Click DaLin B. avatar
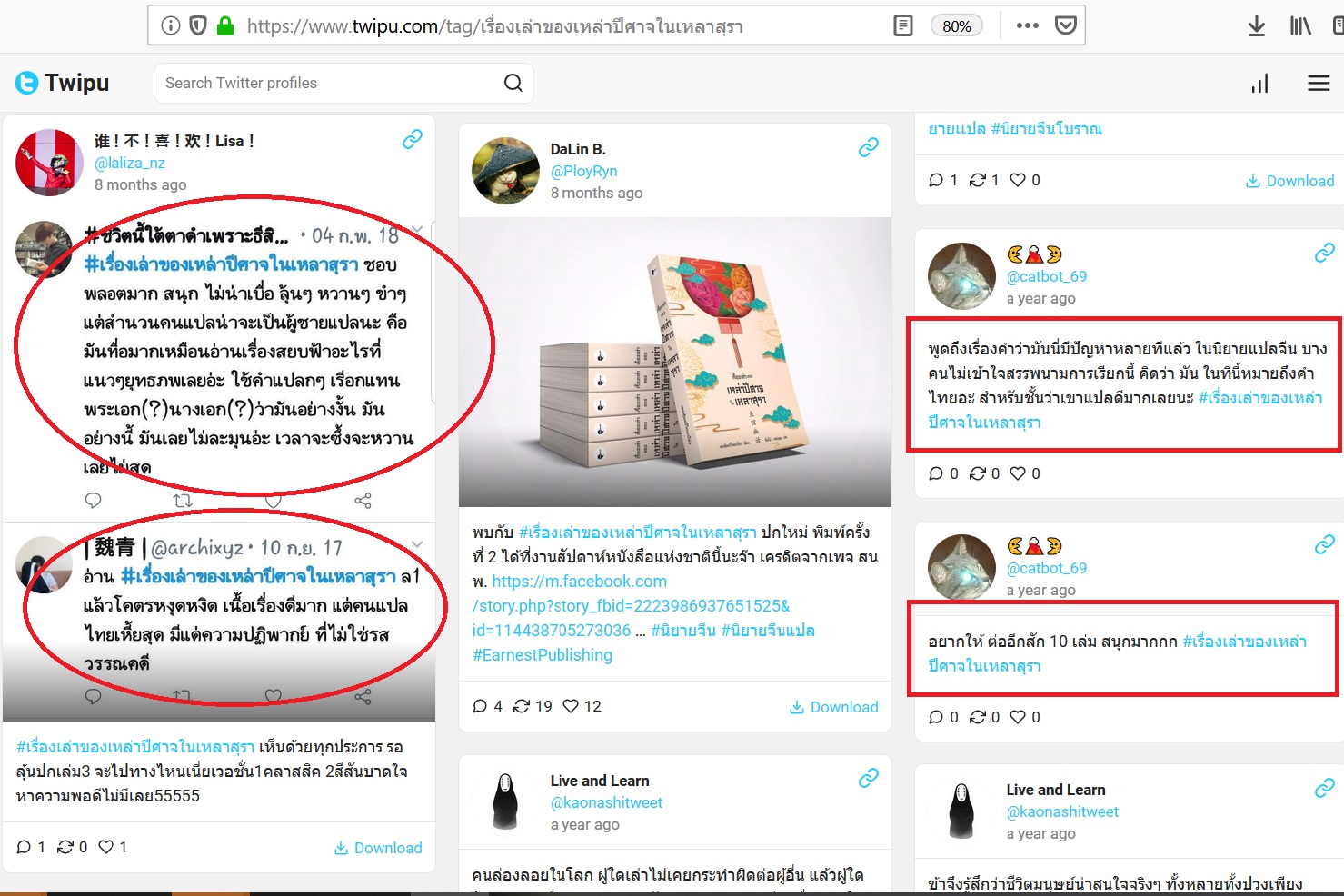Viewport: 1344px width, 896px height. (506, 171)
